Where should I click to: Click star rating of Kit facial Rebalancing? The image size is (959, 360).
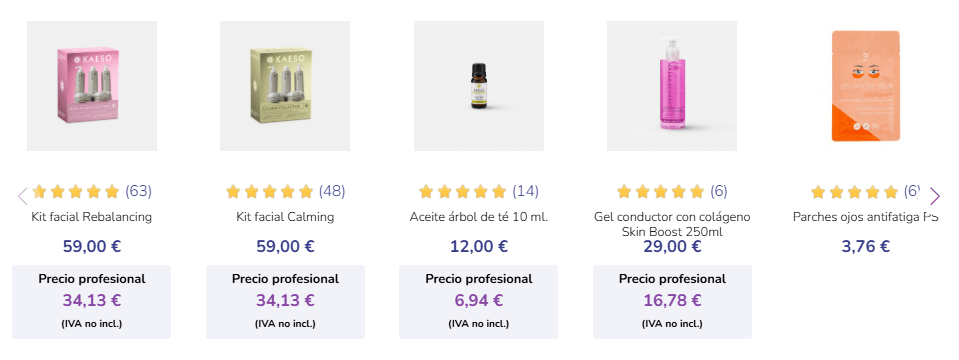(76, 192)
